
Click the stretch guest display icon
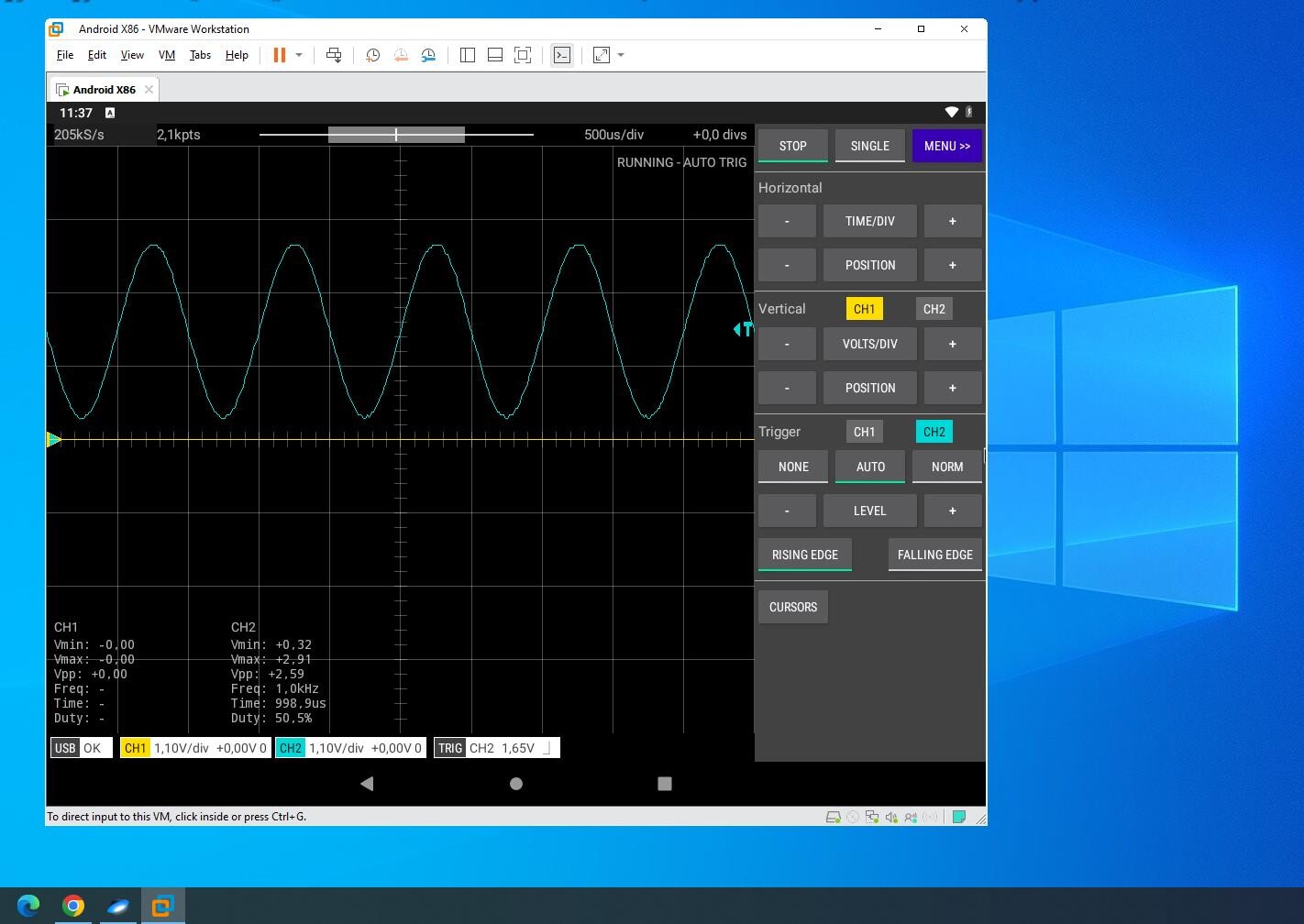point(602,55)
